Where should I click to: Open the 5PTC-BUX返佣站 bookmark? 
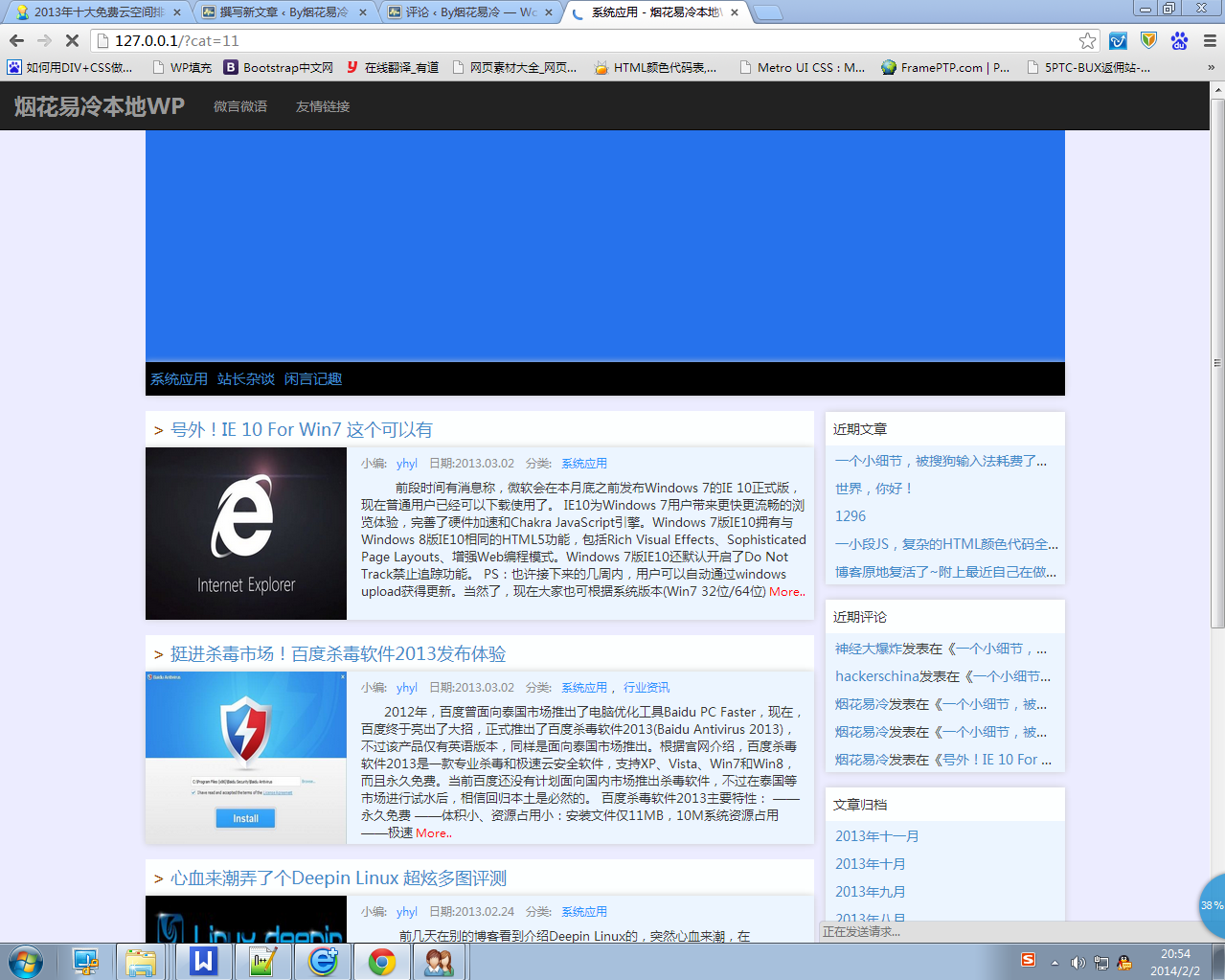[x=1088, y=67]
